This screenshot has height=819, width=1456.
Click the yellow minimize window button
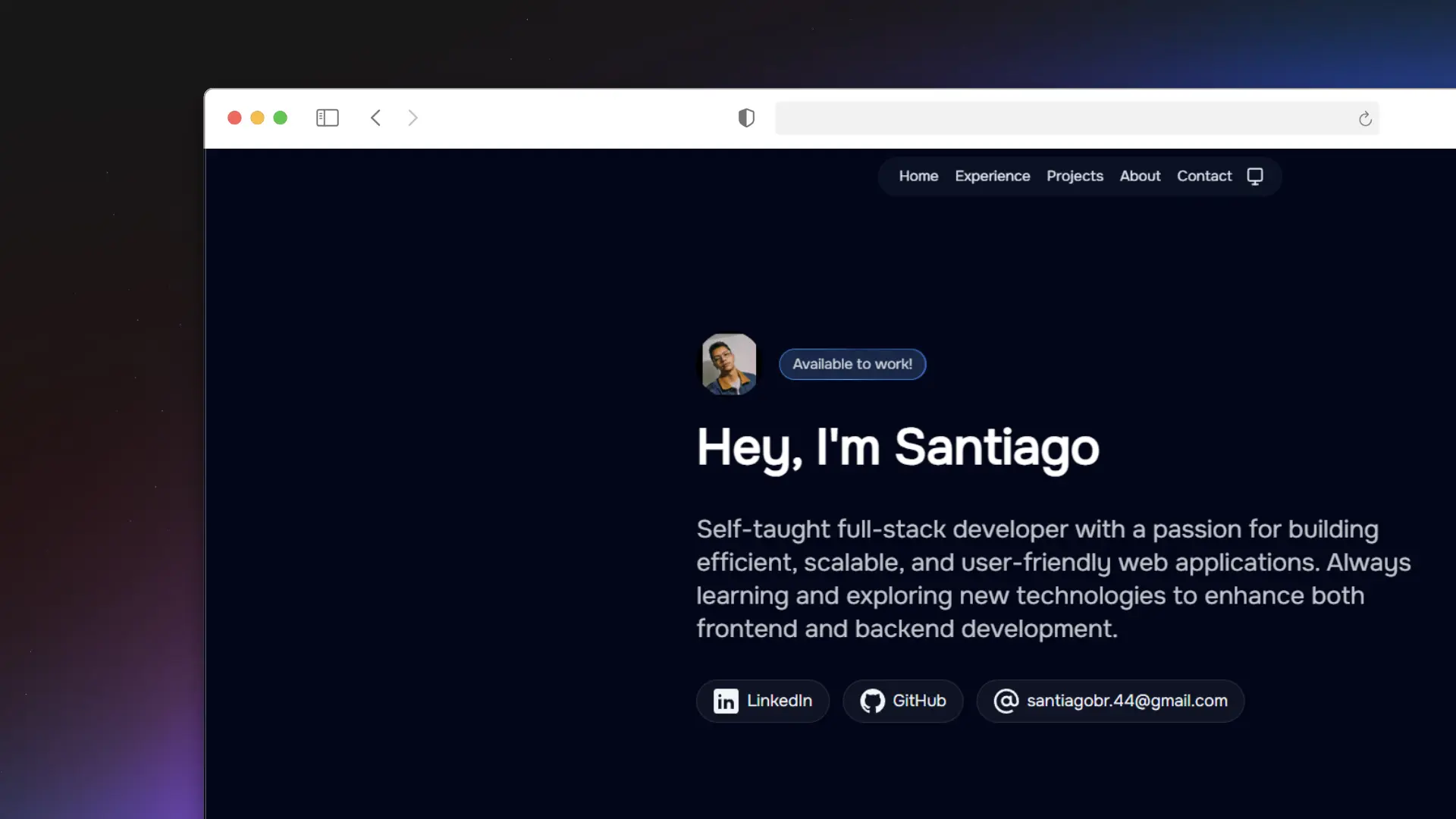coord(257,118)
